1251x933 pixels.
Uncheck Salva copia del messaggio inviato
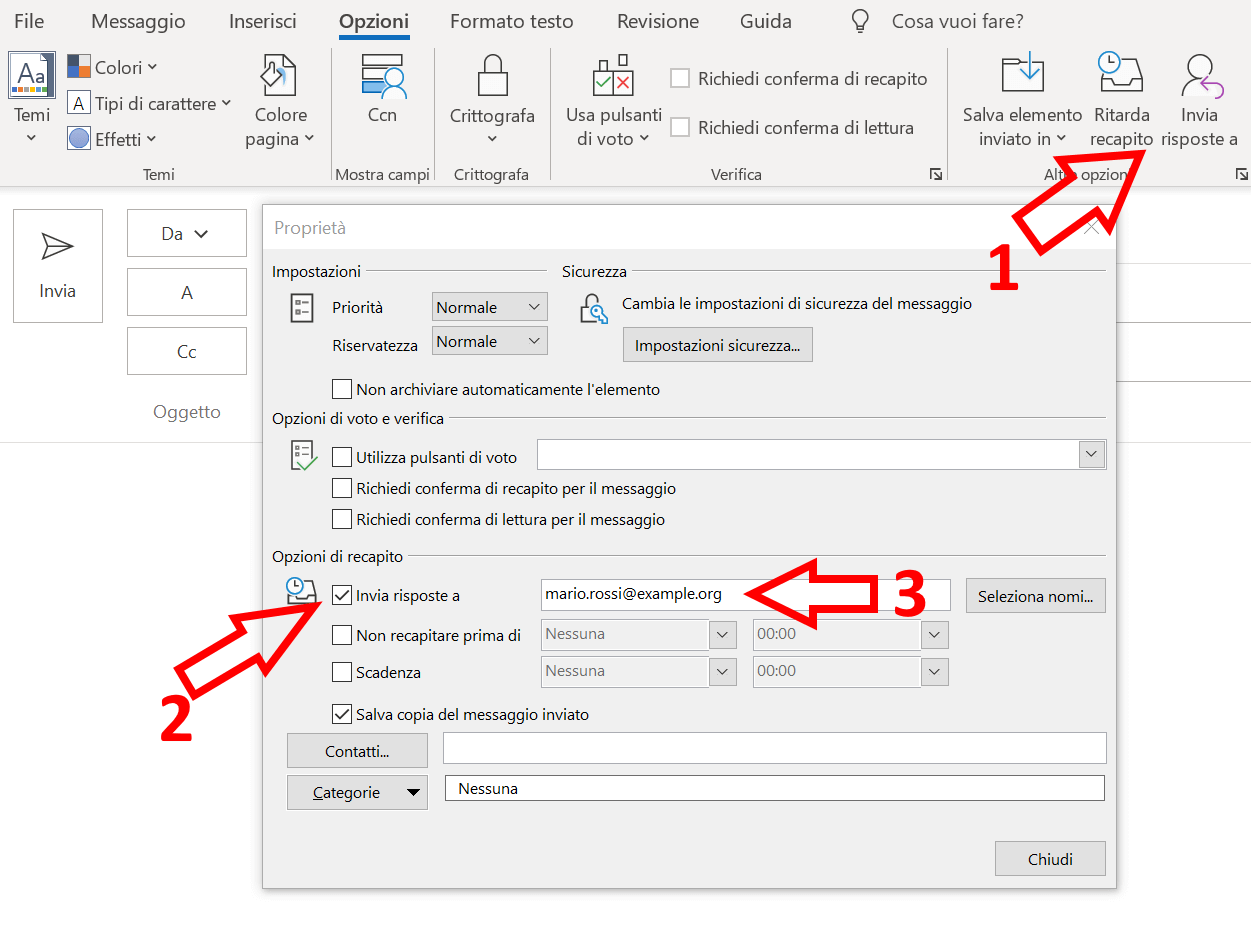point(342,714)
